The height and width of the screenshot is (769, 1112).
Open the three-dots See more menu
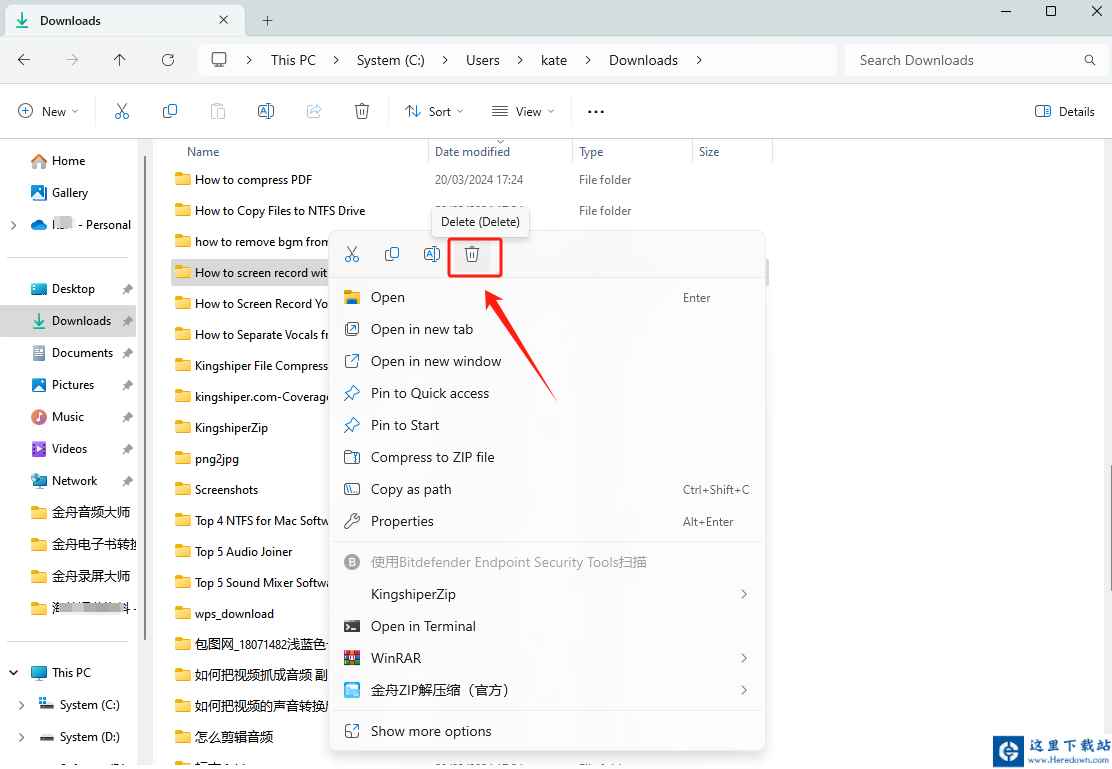tap(596, 111)
